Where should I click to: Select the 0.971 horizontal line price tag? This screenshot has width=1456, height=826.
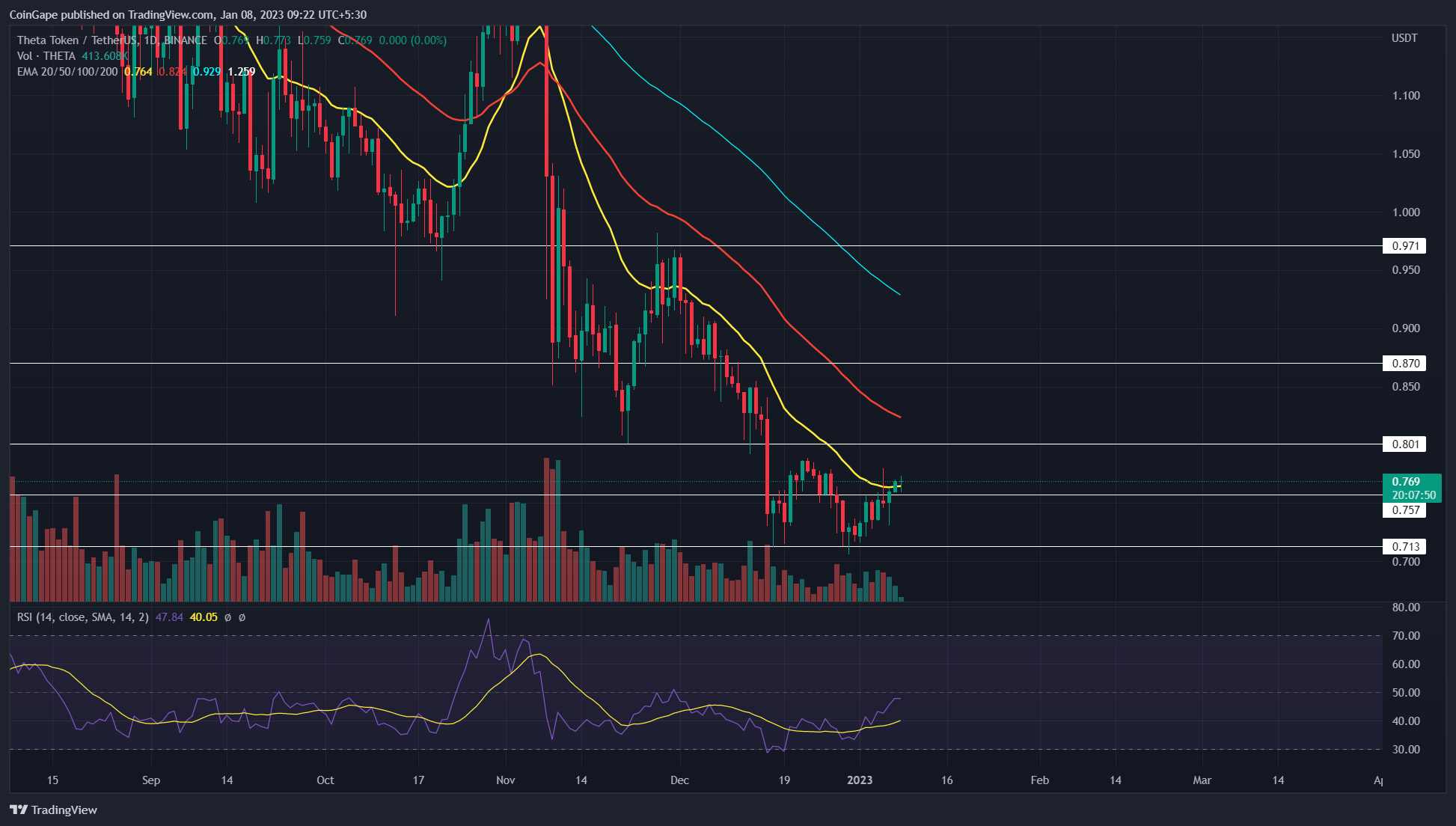(x=1404, y=246)
